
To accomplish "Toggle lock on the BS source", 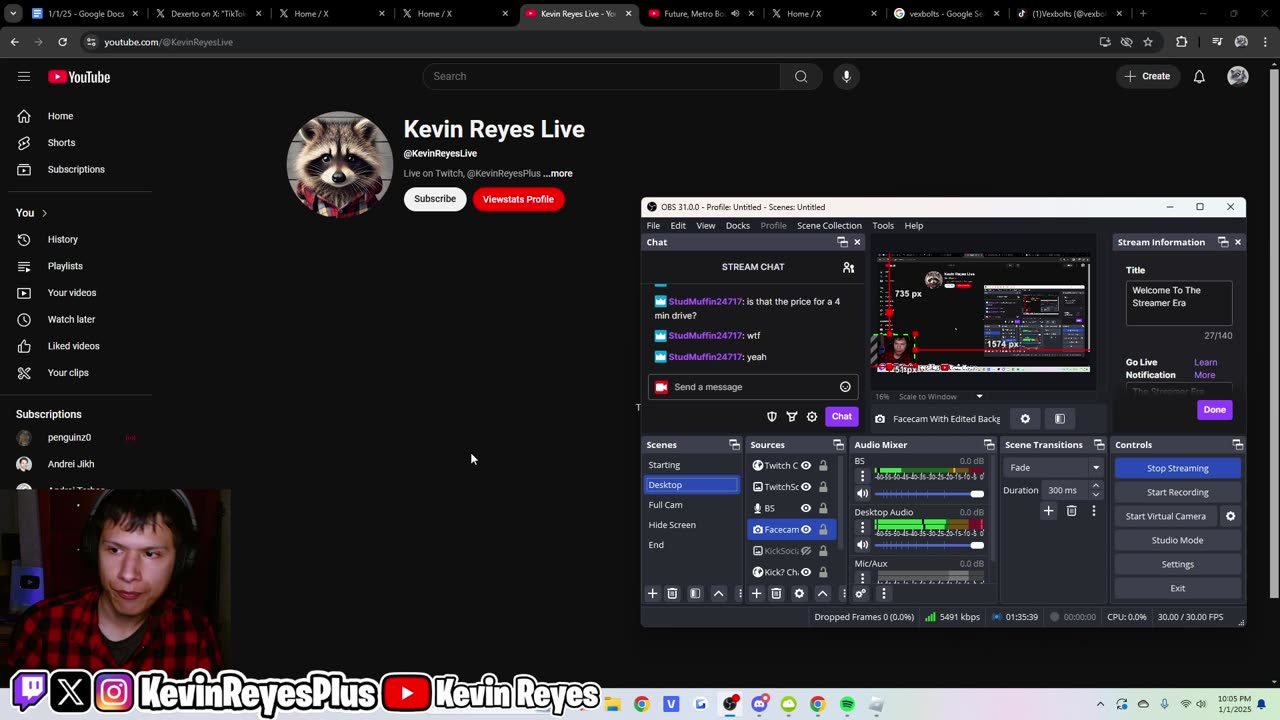I will (x=823, y=508).
